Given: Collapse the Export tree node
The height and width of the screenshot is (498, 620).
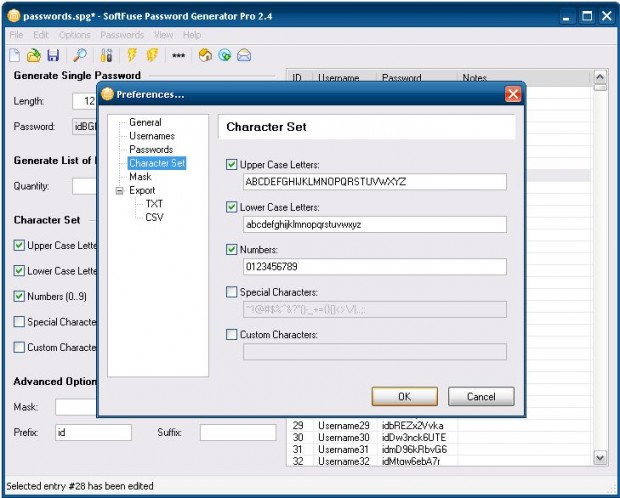Looking at the screenshot, I should coord(119,191).
